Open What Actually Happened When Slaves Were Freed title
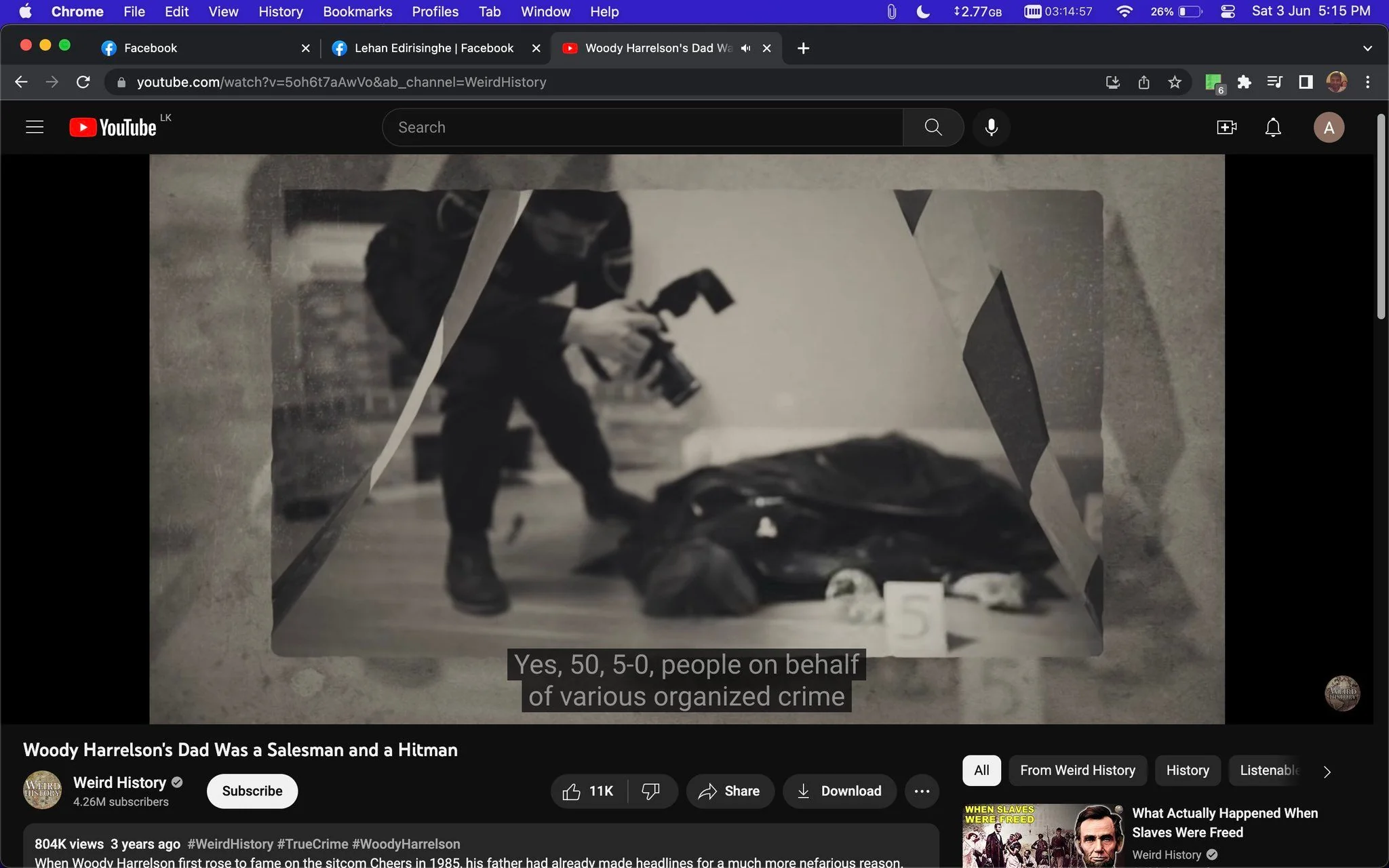This screenshot has width=1389, height=868. (1225, 823)
